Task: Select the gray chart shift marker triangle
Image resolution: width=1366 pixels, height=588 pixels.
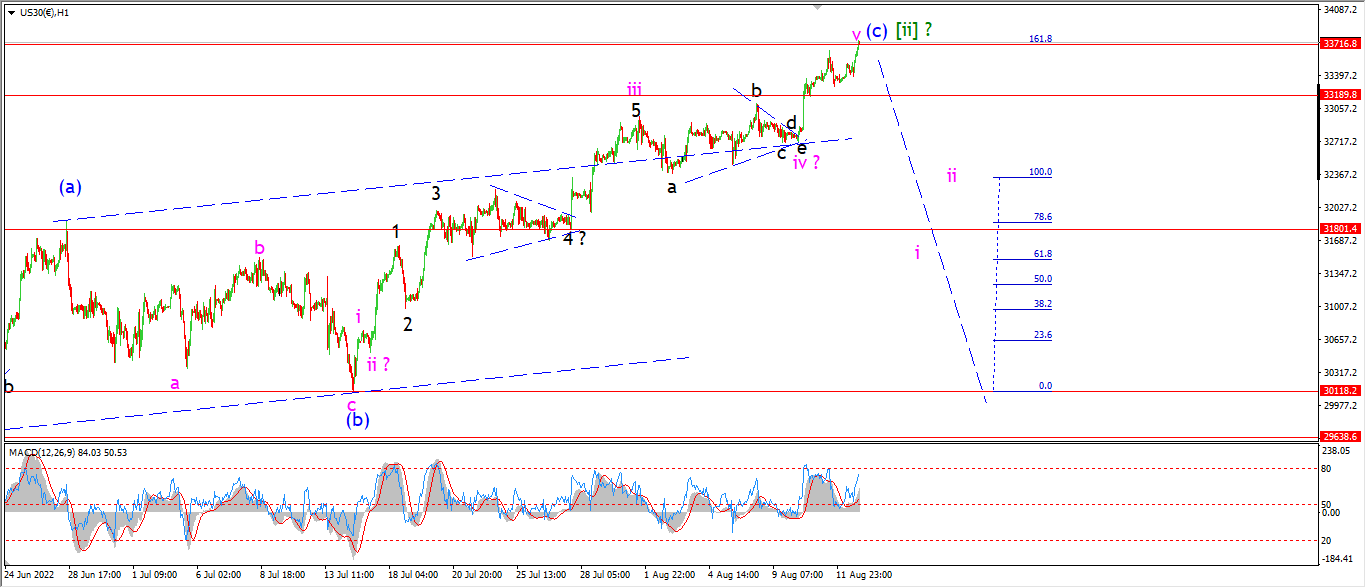Action: (816, 7)
